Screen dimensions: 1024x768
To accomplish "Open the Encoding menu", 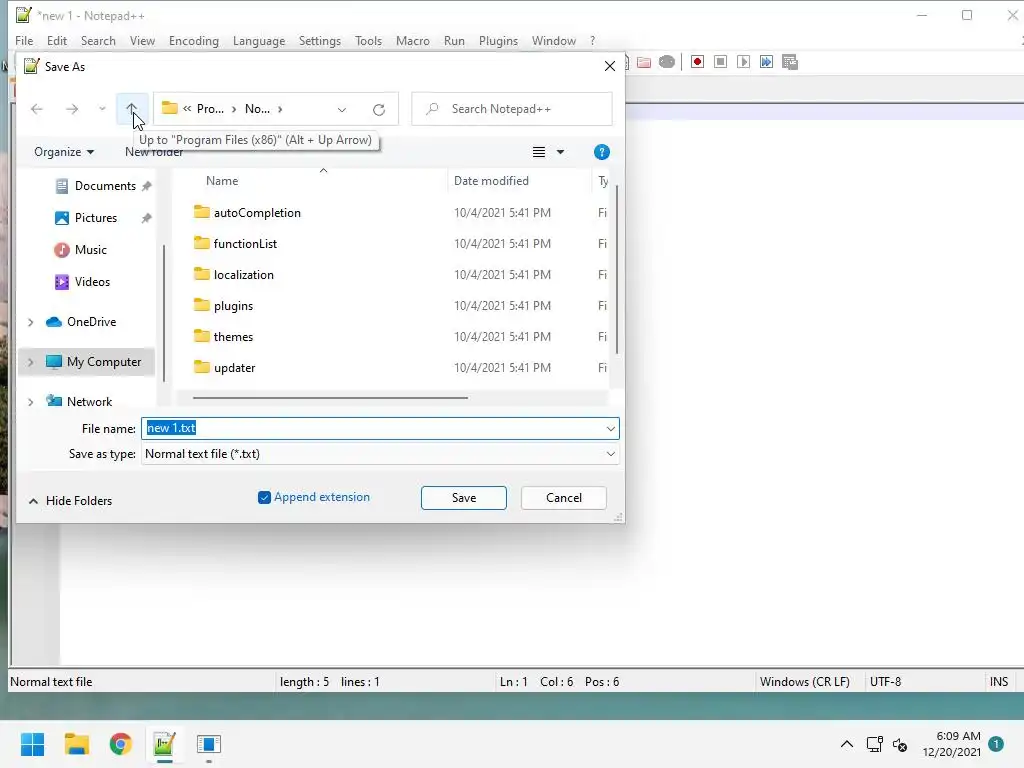I will point(194,40).
